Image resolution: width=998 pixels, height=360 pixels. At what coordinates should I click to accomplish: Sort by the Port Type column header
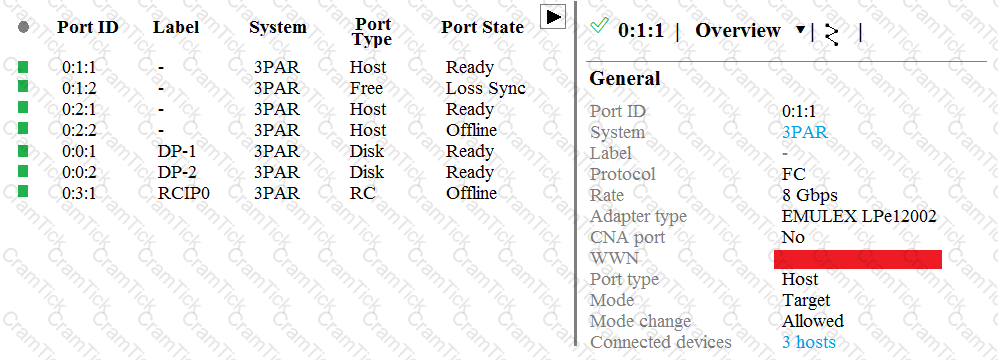[372, 32]
